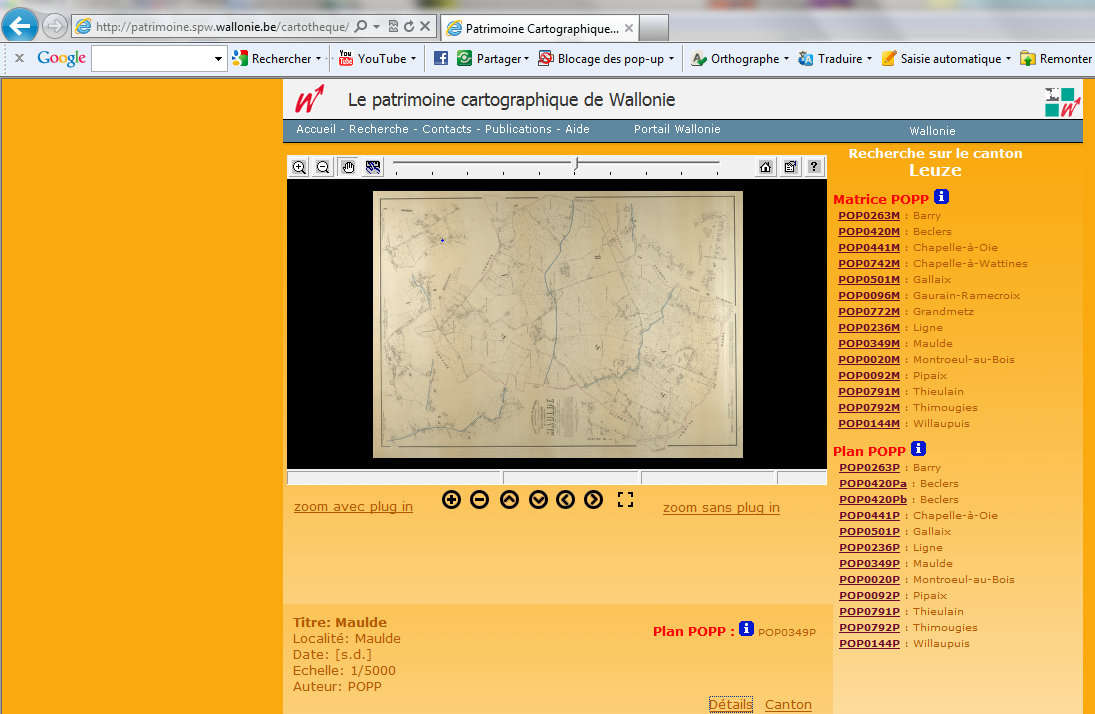The image size is (1095, 714).
Task: Click the map zoom level slider handle
Action: point(576,164)
